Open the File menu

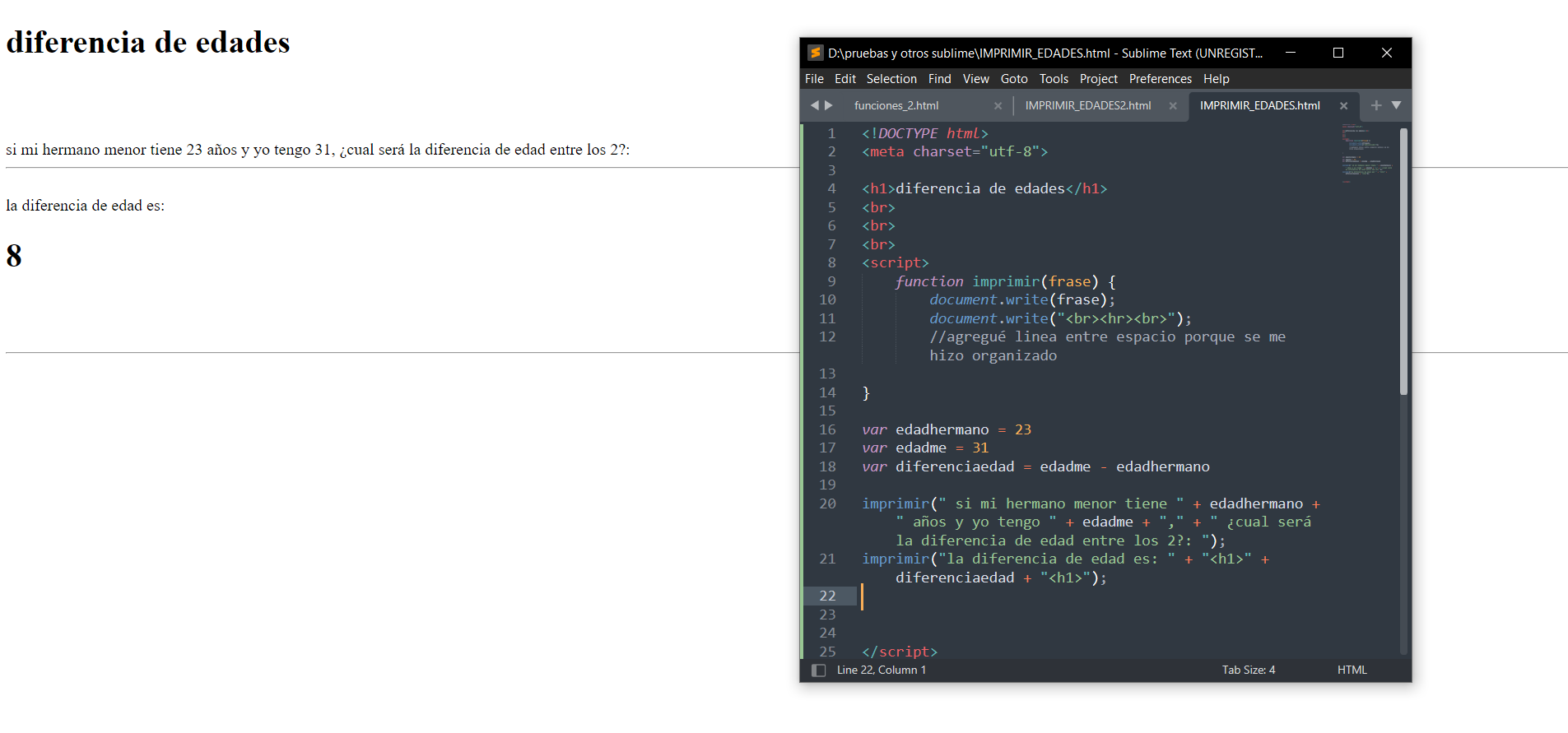814,79
